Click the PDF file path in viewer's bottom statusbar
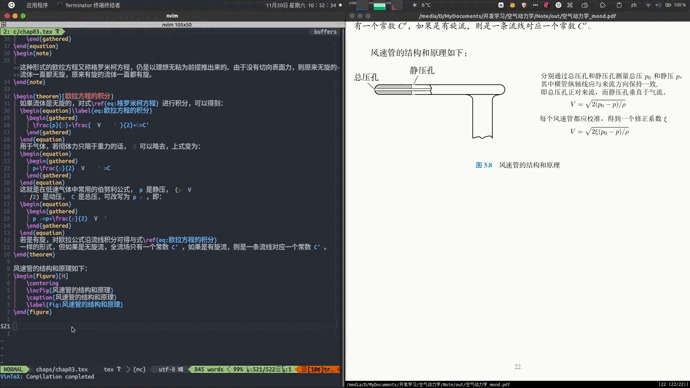This screenshot has height=388, width=690. tap(428, 384)
